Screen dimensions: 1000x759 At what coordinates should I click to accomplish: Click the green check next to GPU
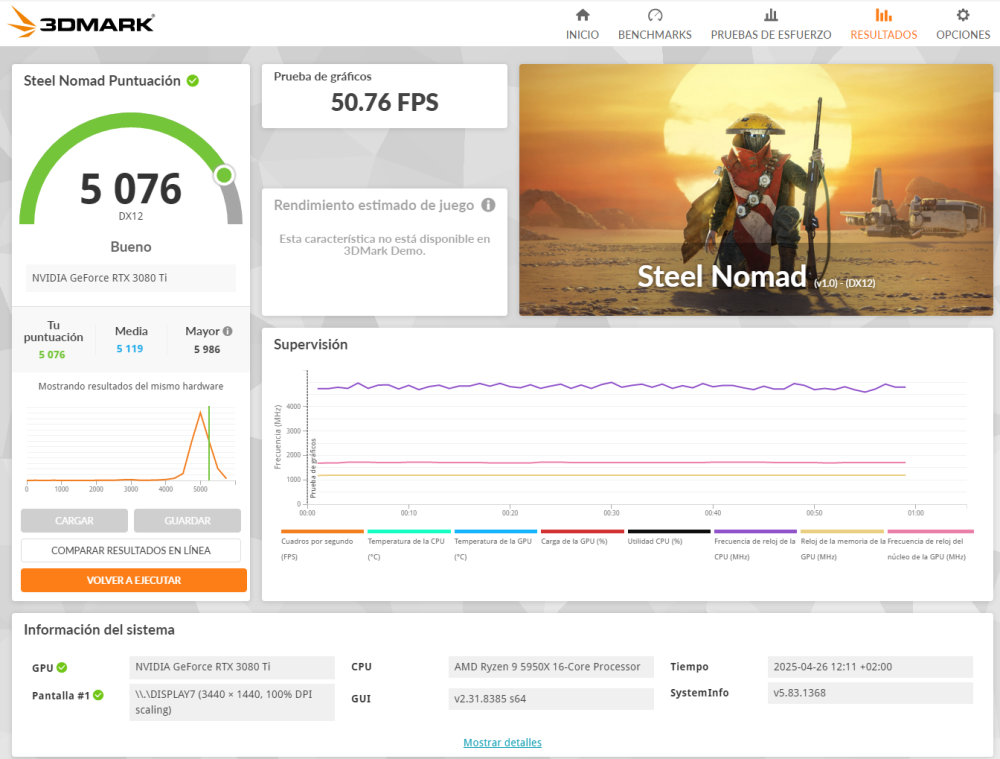[x=62, y=667]
